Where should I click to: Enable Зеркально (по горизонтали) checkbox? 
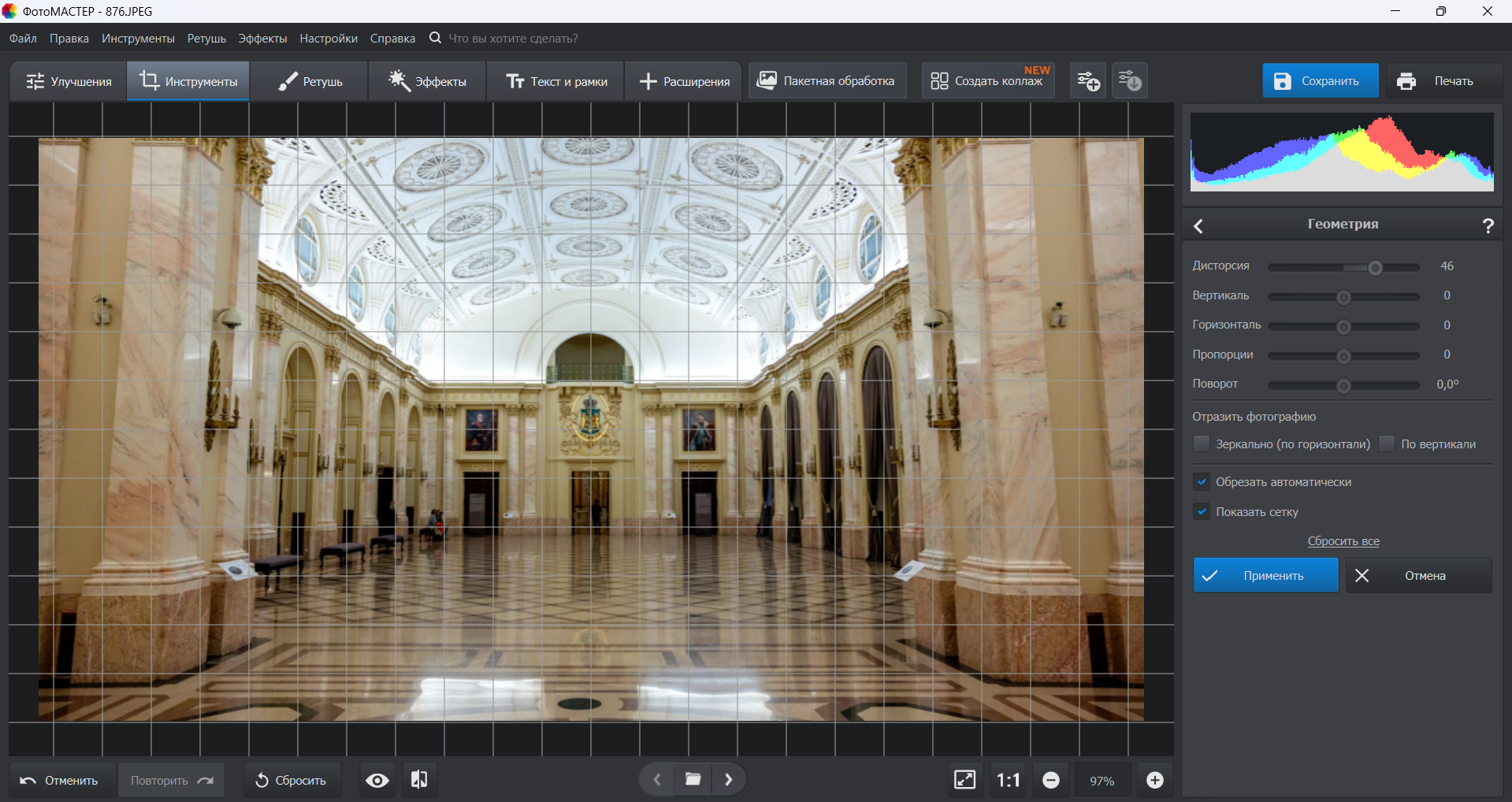pos(1202,444)
